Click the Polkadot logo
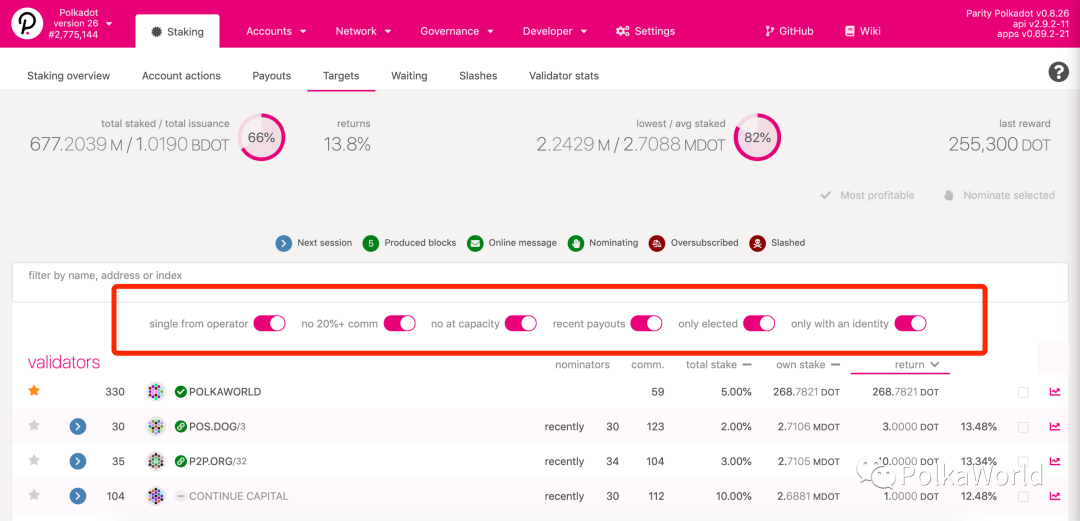1080x521 pixels. (x=27, y=23)
